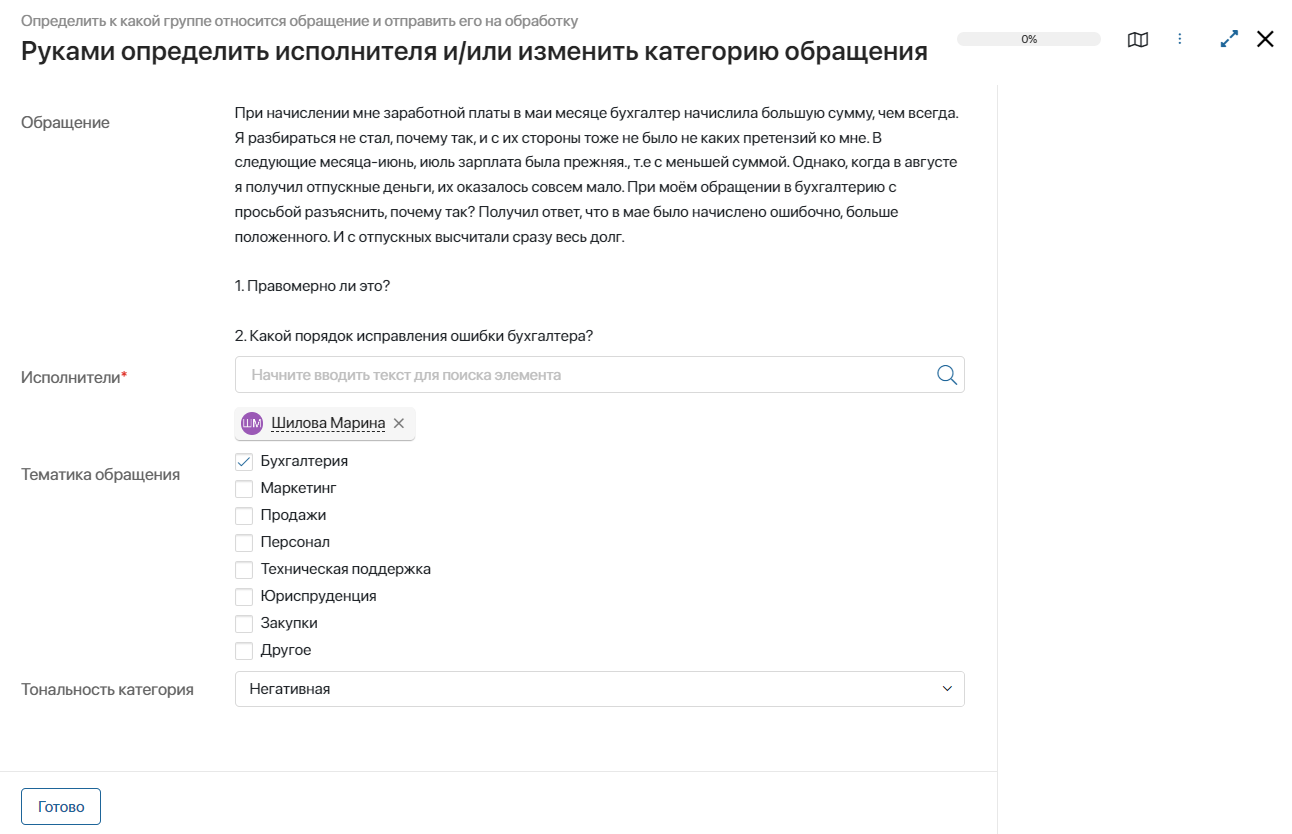The image size is (1292, 834).
Task: Tick the Закупки checkbox
Action: [243, 623]
